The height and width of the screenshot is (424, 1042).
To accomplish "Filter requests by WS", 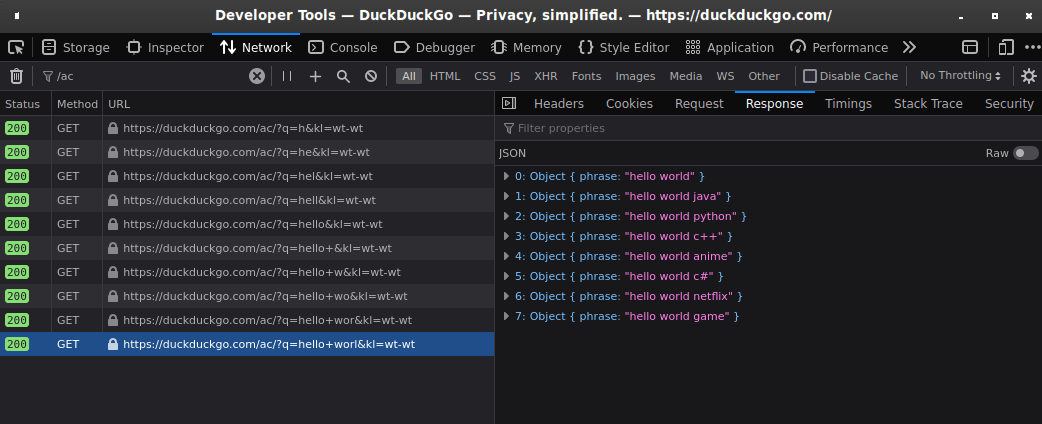I will pyautogui.click(x=726, y=76).
